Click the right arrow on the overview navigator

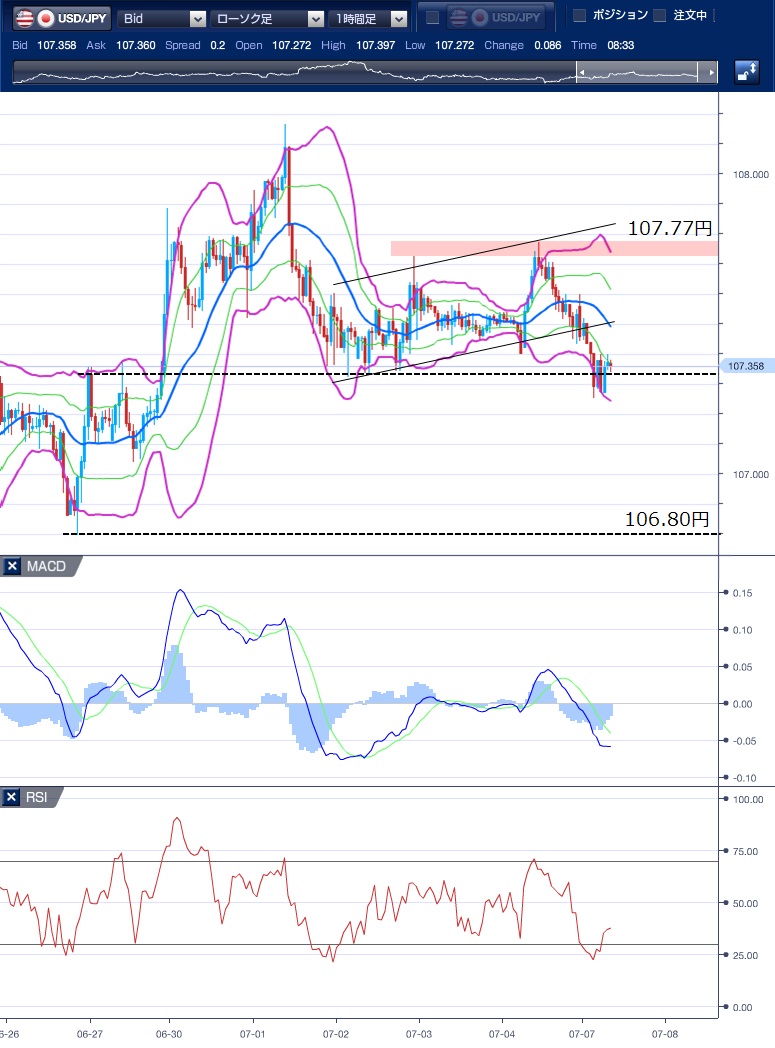coord(710,72)
